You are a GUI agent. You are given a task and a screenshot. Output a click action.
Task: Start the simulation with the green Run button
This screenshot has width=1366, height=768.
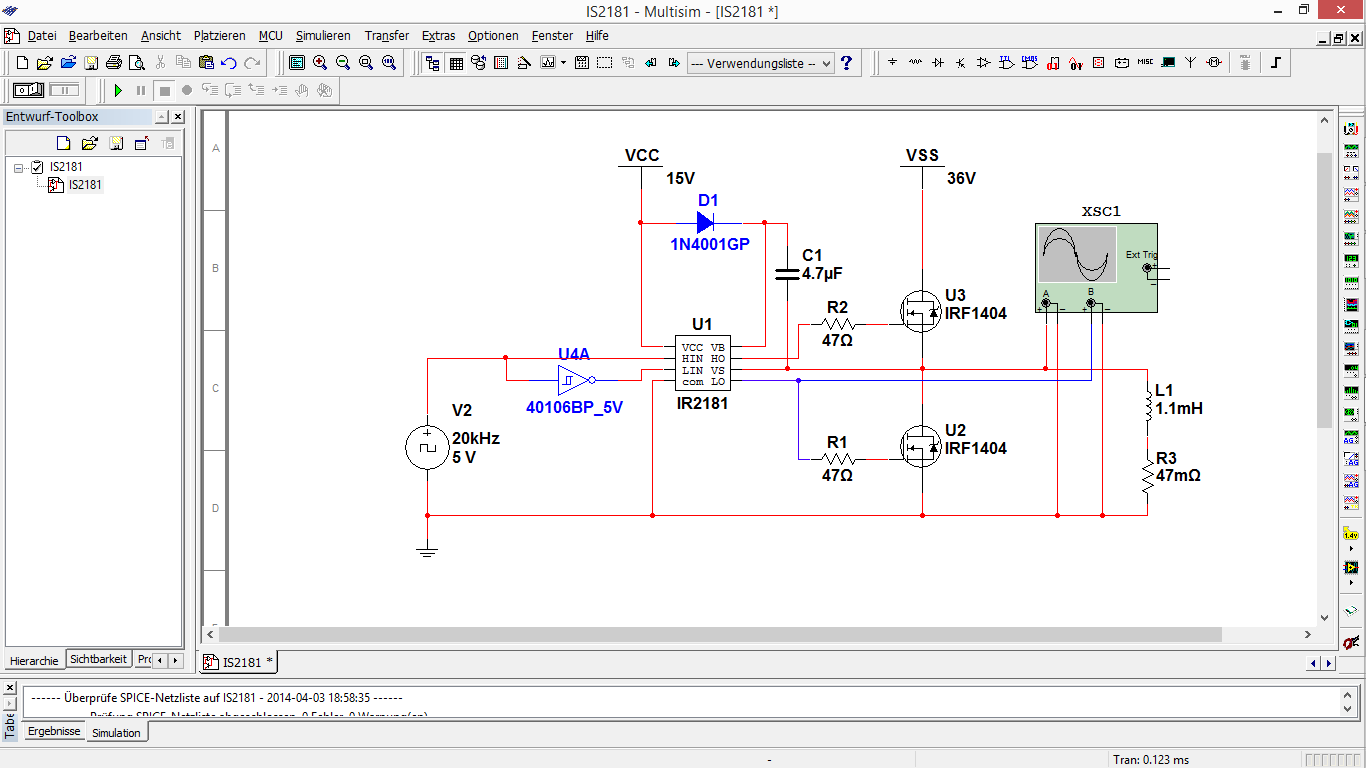pyautogui.click(x=118, y=90)
